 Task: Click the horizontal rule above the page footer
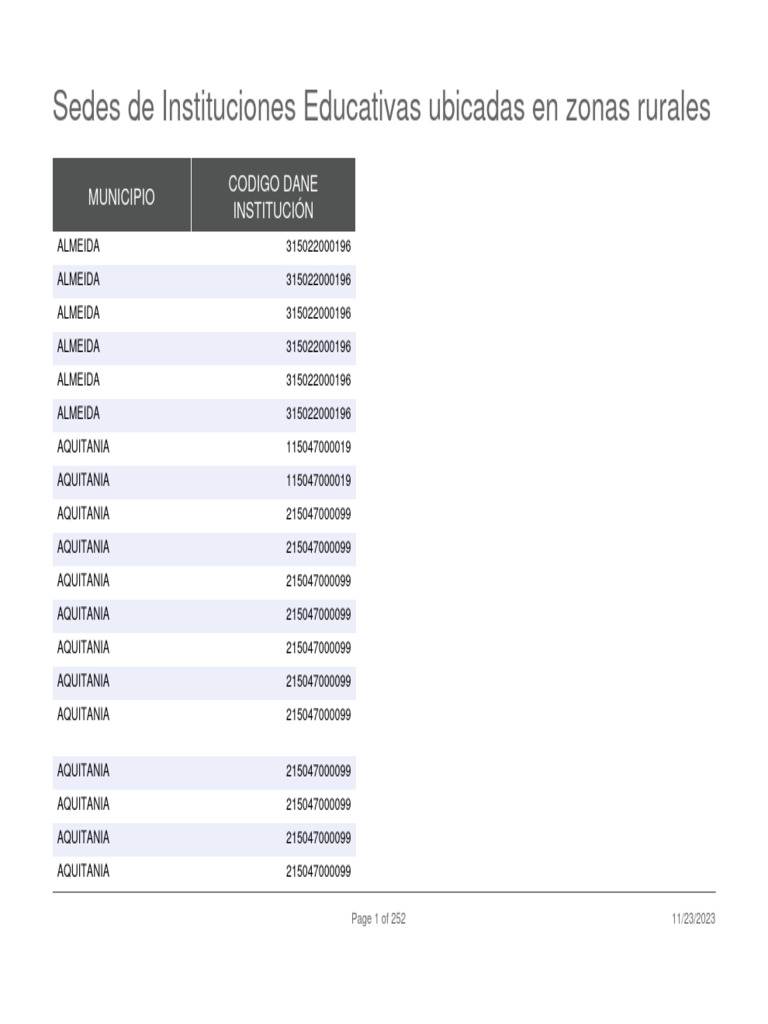384,892
